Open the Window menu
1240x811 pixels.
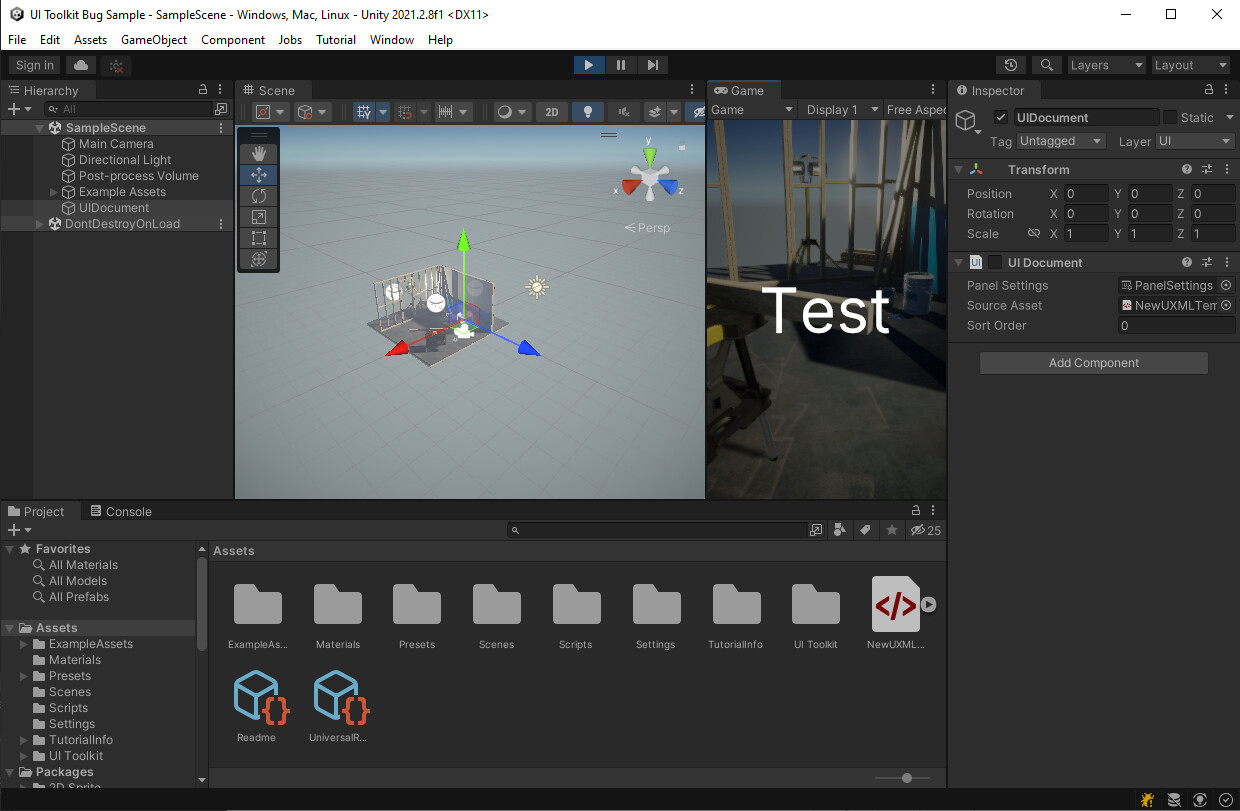pos(391,39)
